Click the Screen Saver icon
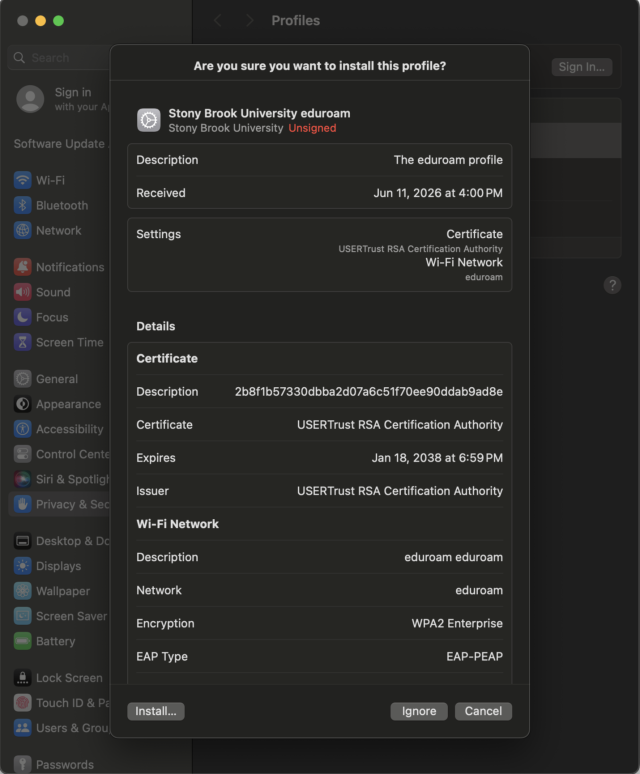 22,616
